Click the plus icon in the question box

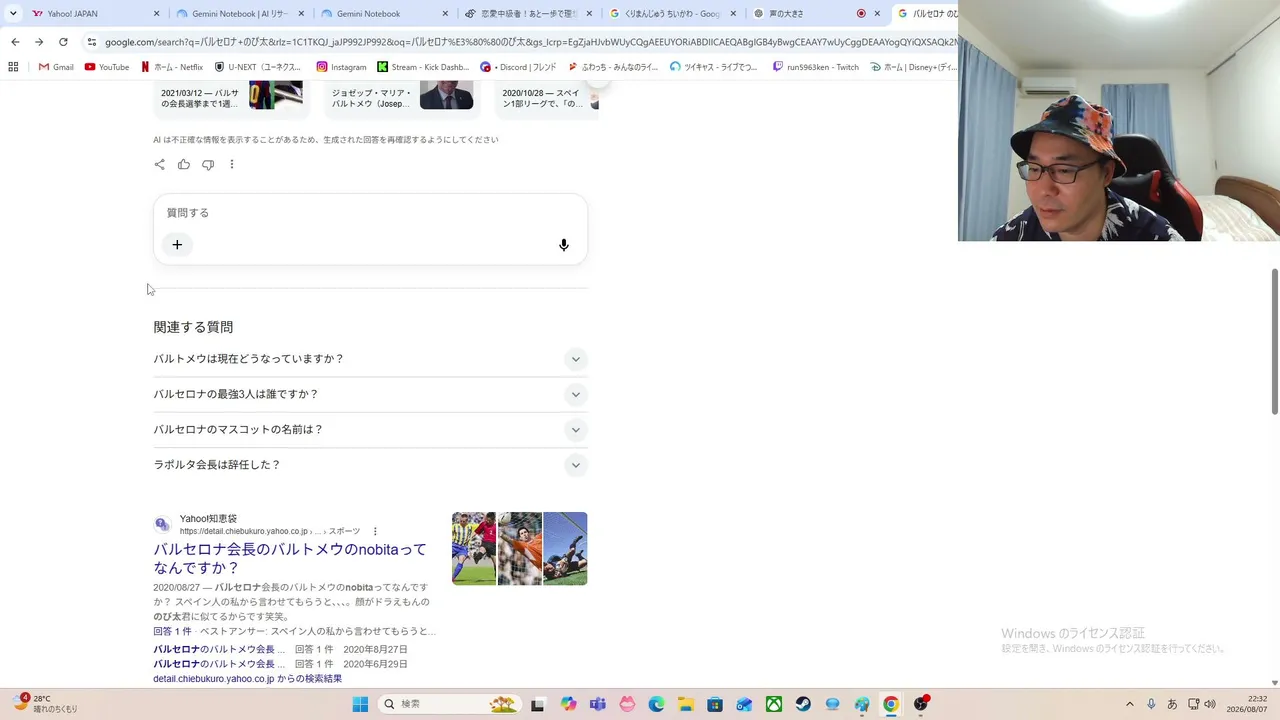pyautogui.click(x=177, y=245)
